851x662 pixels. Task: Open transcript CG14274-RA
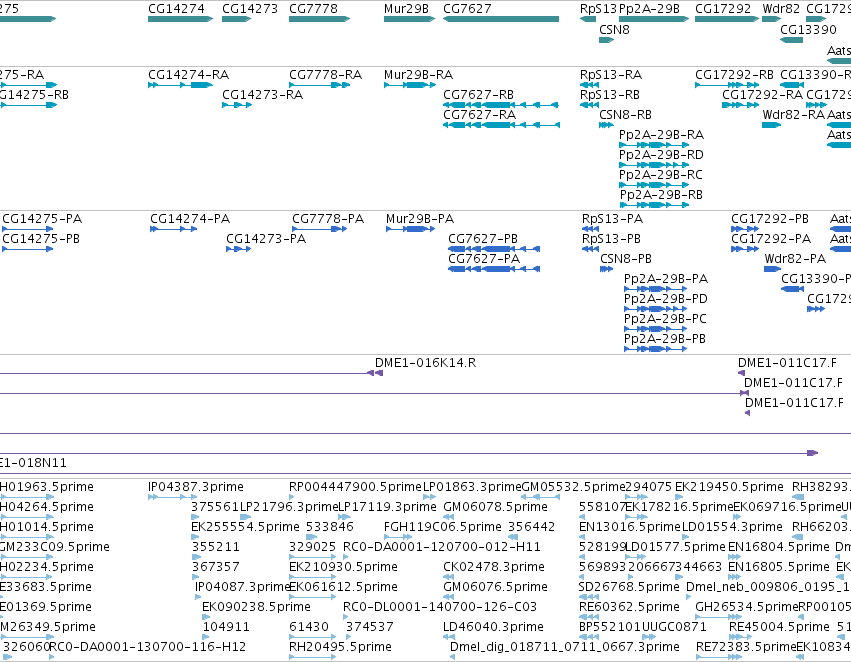pyautogui.click(x=188, y=74)
